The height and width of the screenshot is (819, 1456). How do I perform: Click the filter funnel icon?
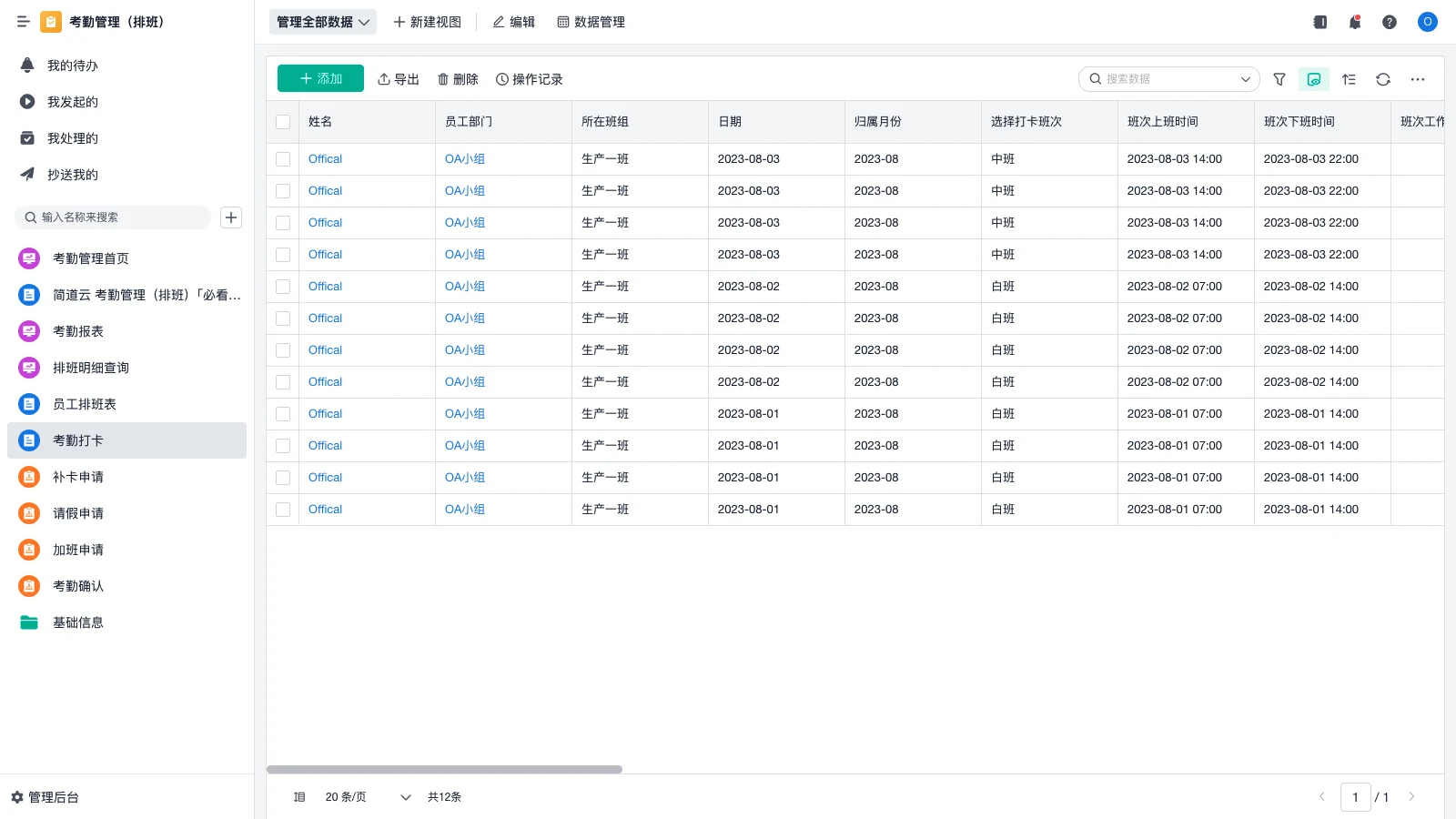[1279, 79]
